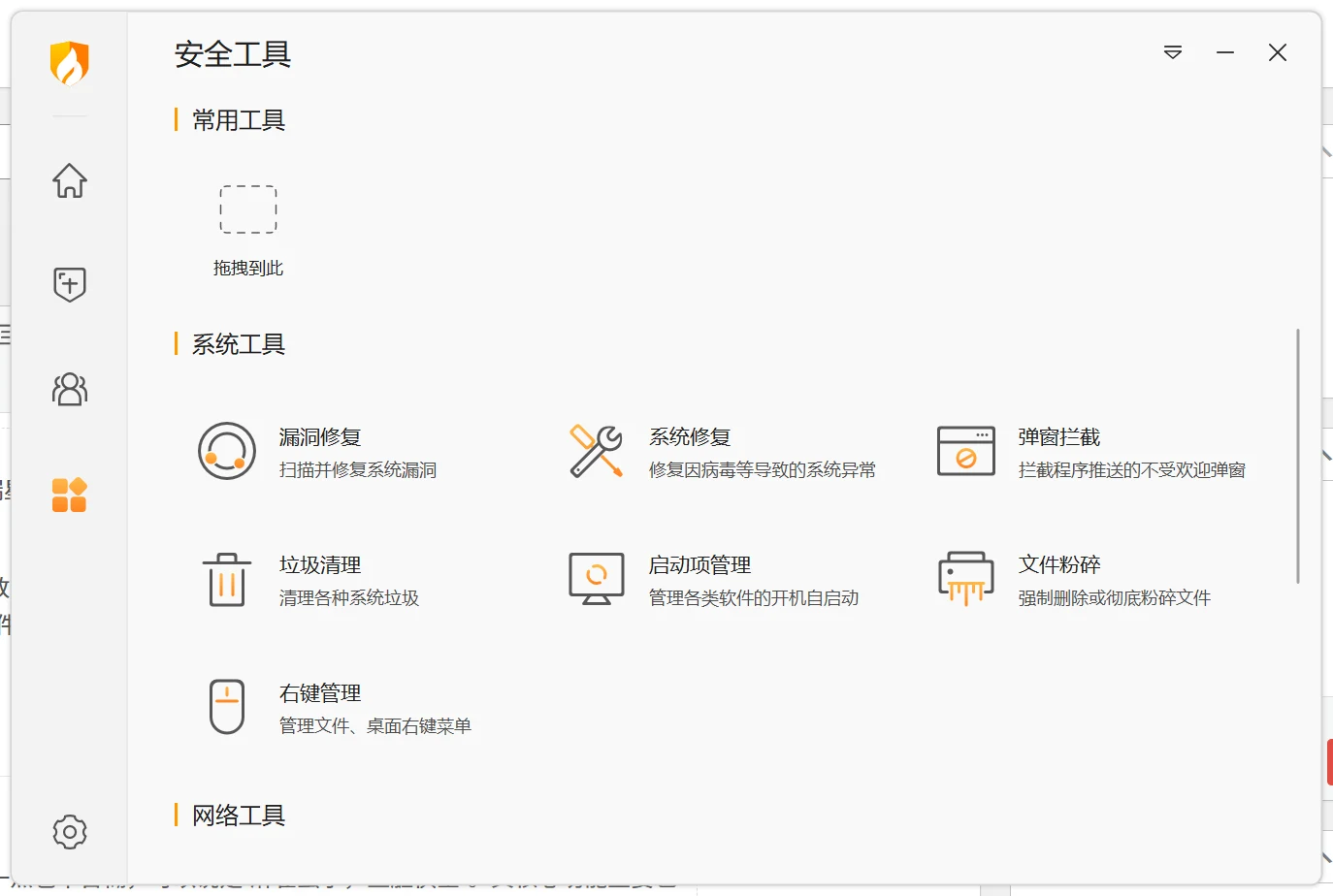
Task: Open settings gear in sidebar
Action: pyautogui.click(x=70, y=832)
